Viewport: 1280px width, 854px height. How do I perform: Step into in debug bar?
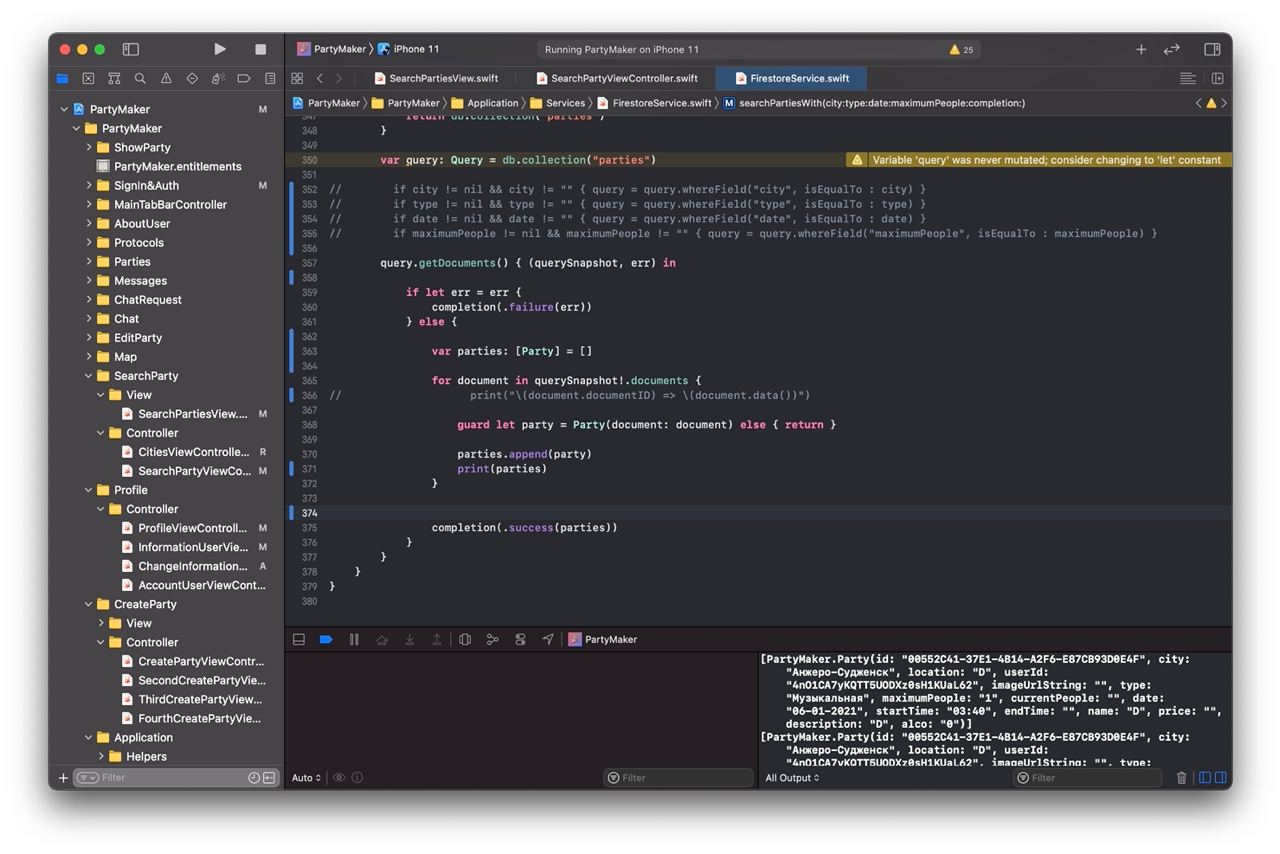(409, 639)
